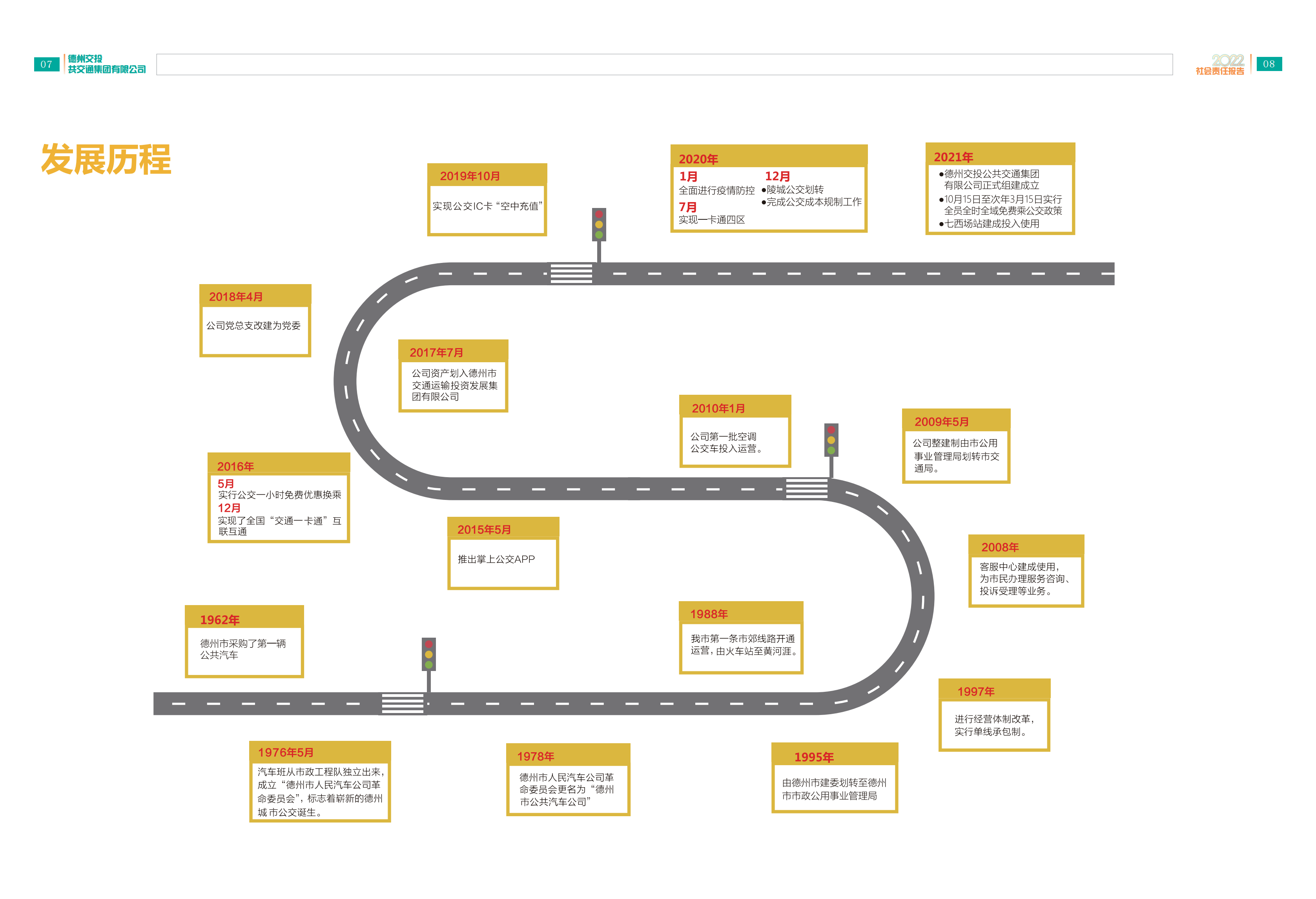Viewport: 1316px width, 899px height.
Task: Select the 1976年5月 timeline card
Action: tap(320, 782)
